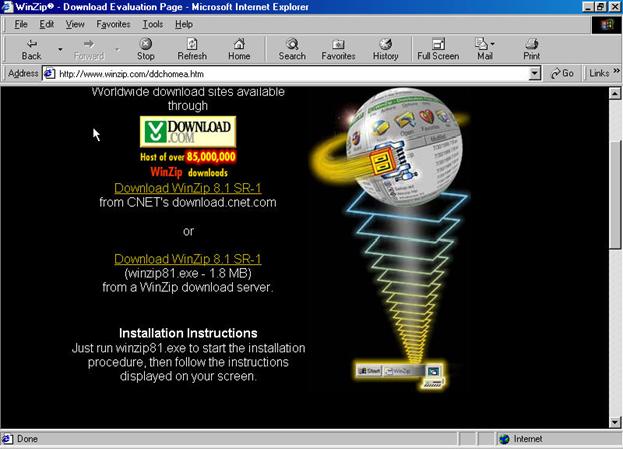
Task: Open the Tools menu
Action: pos(153,24)
